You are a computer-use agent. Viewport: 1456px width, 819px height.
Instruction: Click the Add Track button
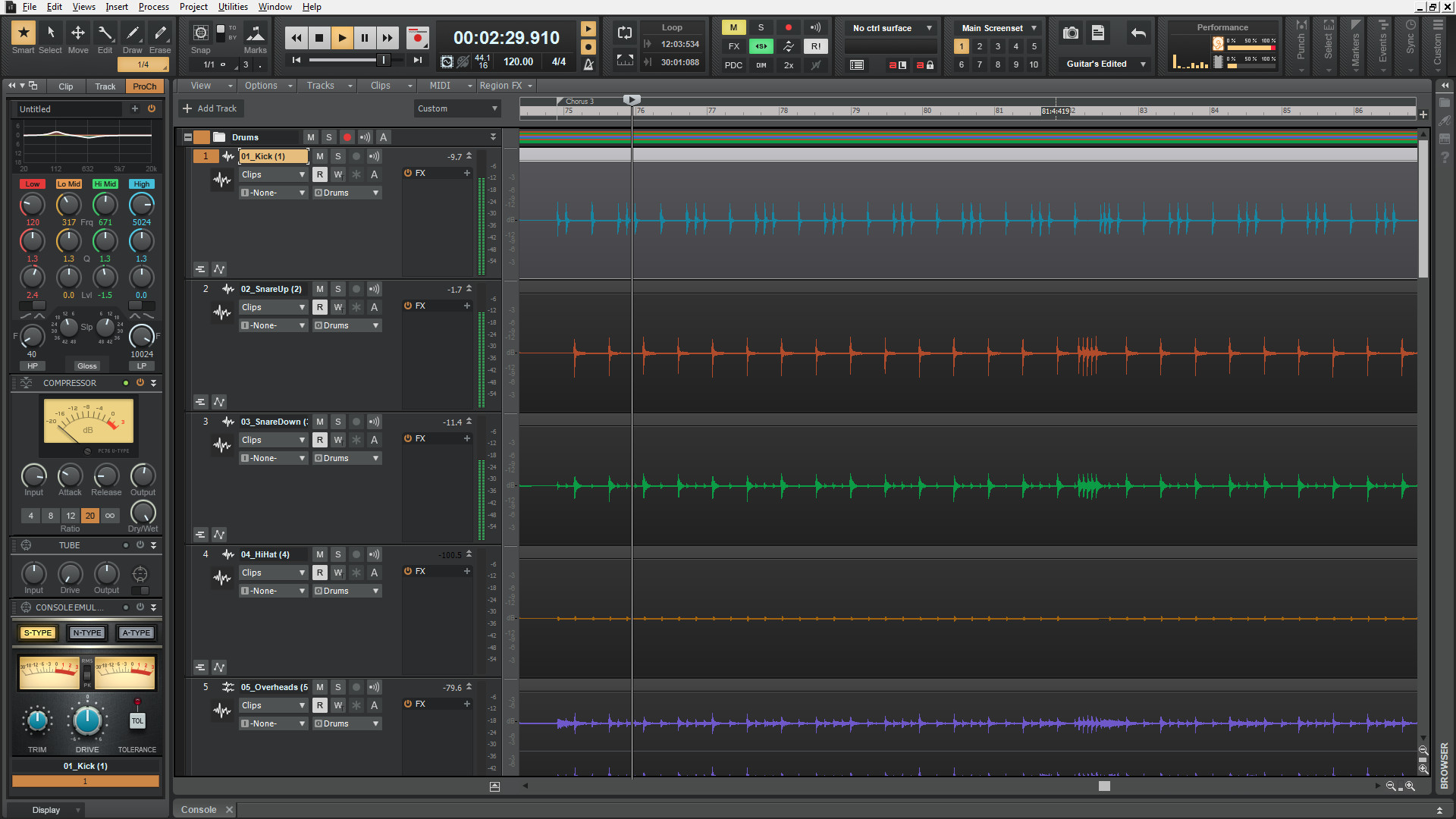click(210, 108)
